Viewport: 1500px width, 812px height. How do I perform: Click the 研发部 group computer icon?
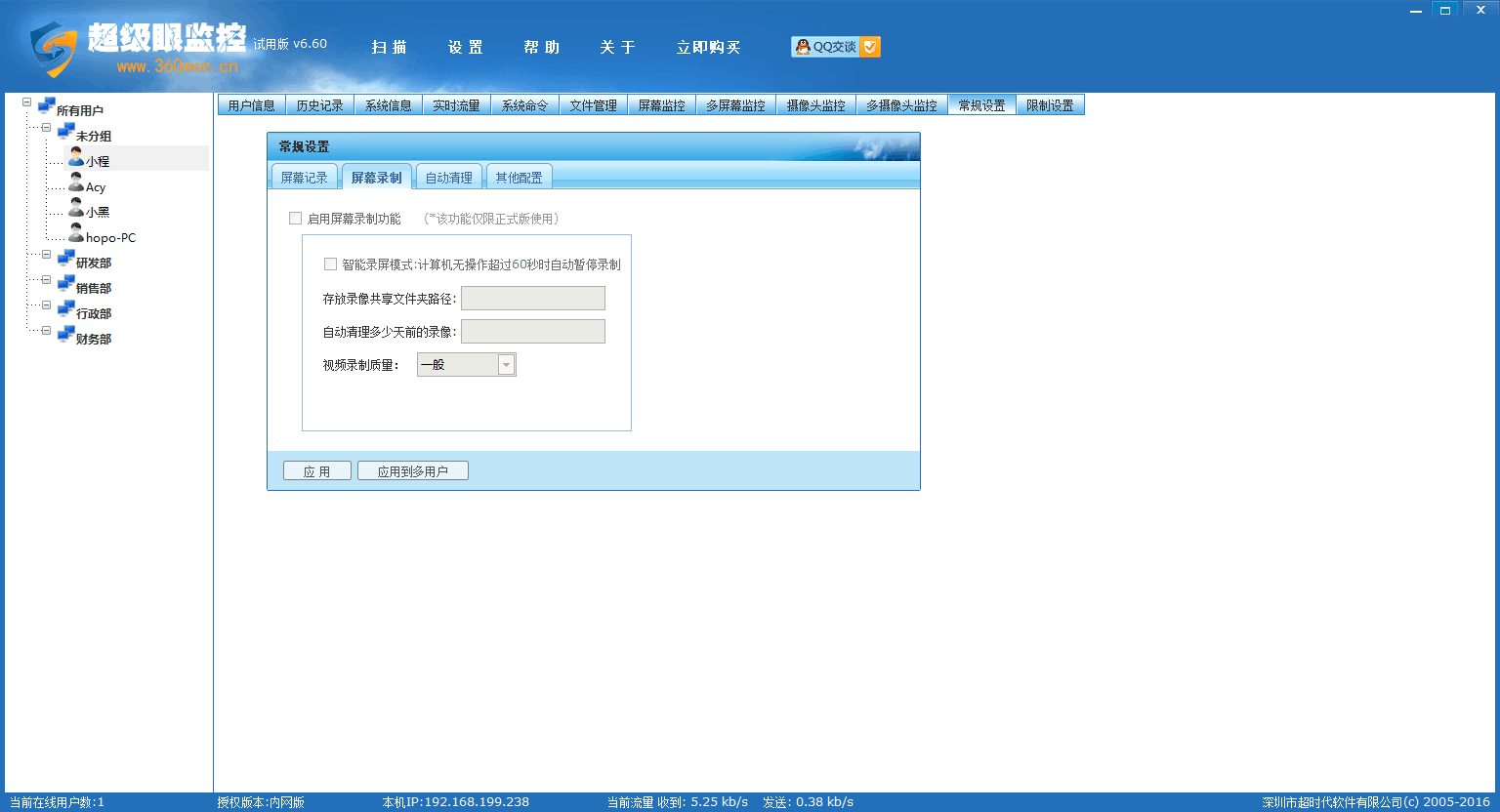65,260
